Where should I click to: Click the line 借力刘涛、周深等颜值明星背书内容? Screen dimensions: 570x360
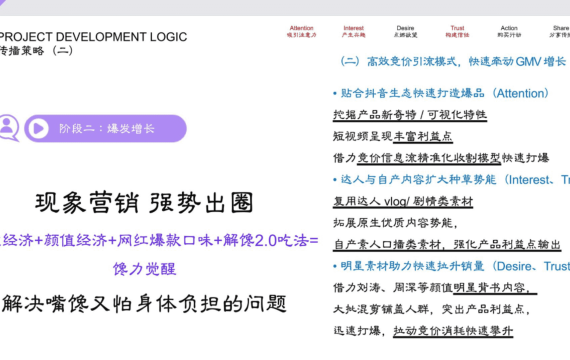pos(434,288)
